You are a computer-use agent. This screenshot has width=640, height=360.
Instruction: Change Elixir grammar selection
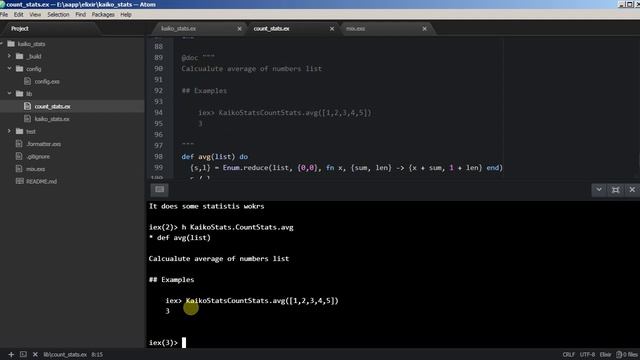(605, 354)
